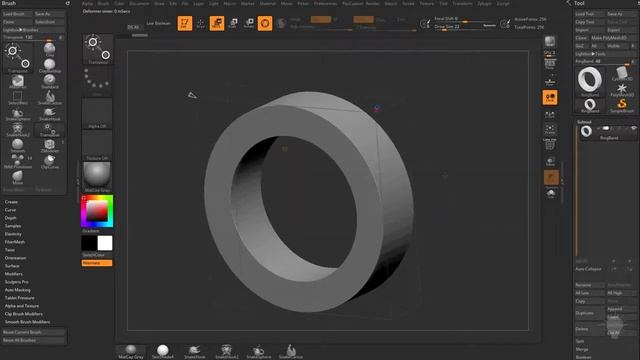Image resolution: width=640 pixels, height=360 pixels.
Task: Click Load Brush button
Action: coord(18,14)
